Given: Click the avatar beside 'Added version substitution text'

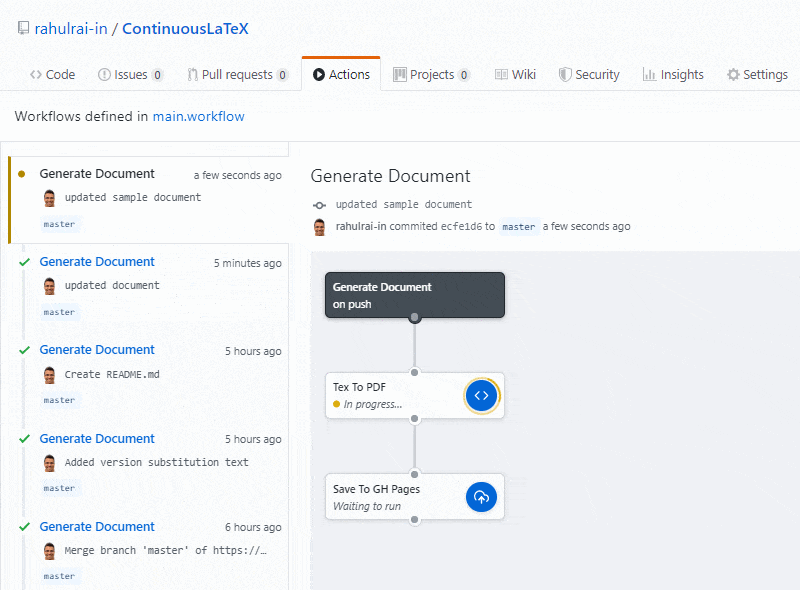Looking at the screenshot, I should pos(49,463).
